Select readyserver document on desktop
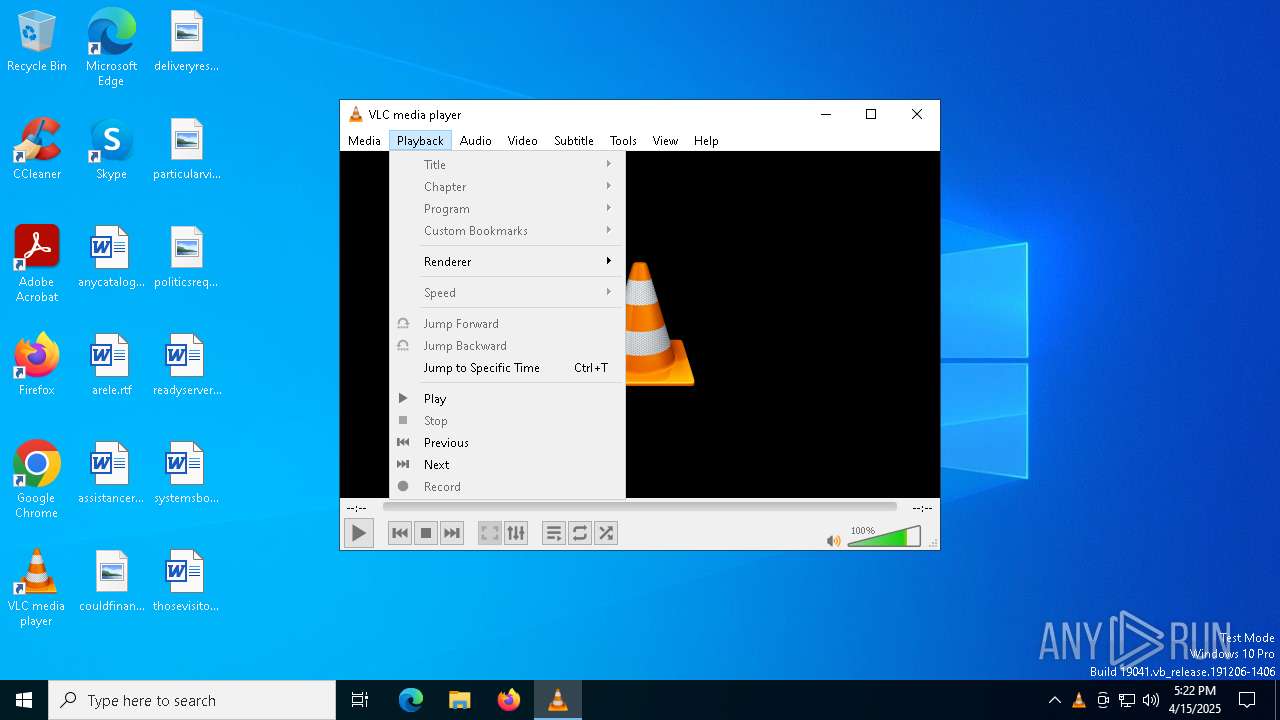This screenshot has height=720, width=1280. [x=186, y=365]
